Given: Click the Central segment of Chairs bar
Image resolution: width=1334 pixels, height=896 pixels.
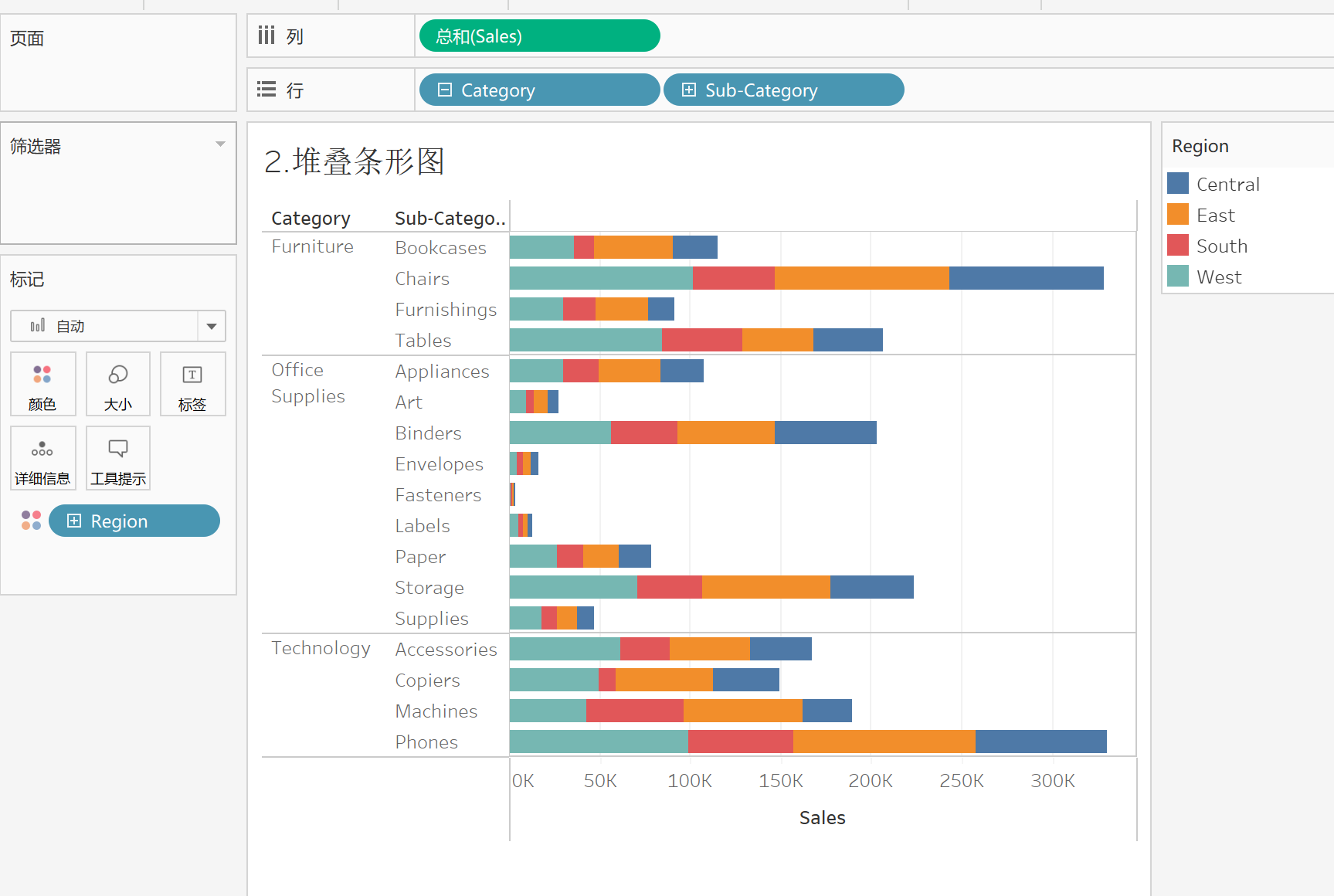Looking at the screenshot, I should click(x=1027, y=278).
